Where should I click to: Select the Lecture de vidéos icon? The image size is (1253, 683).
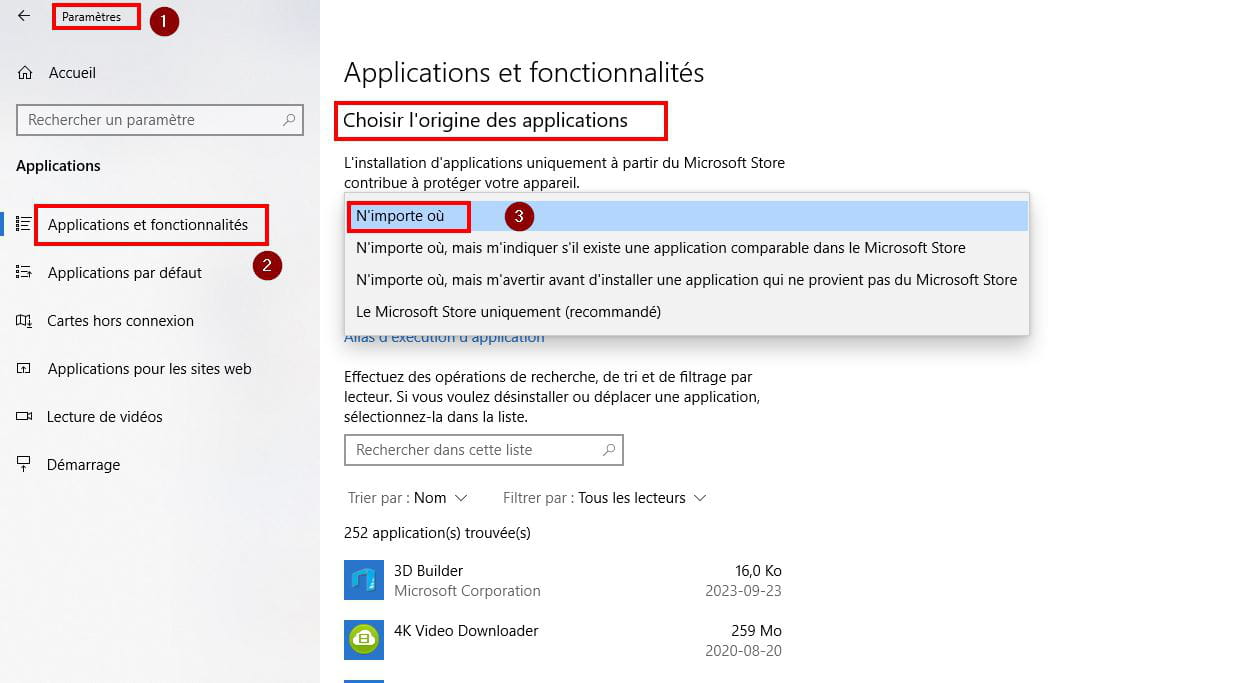pos(24,417)
